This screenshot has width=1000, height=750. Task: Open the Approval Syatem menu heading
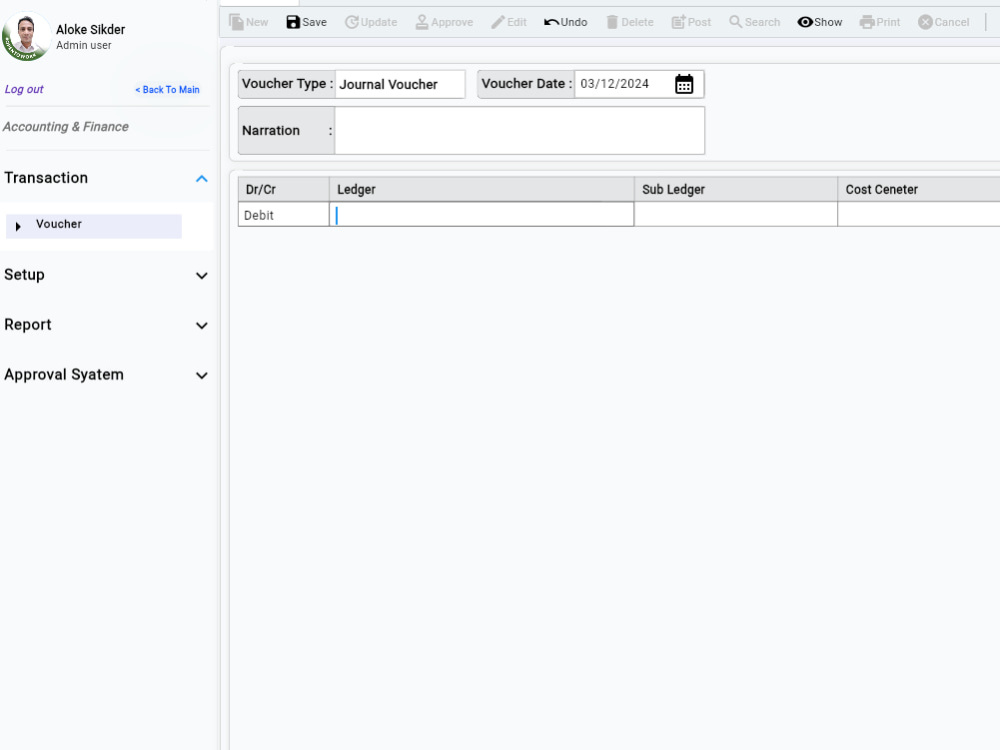pos(64,374)
